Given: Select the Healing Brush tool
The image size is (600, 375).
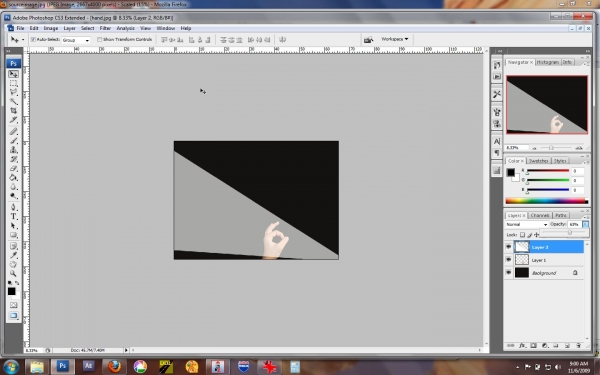Looking at the screenshot, I should pos(13,131).
